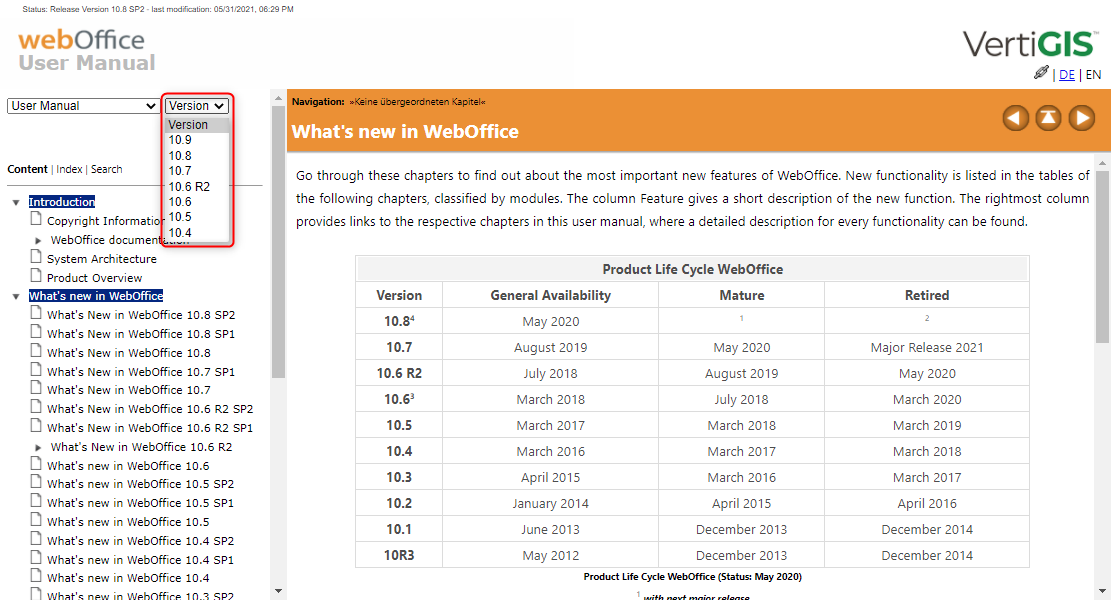Switch to the Search tab

[106, 169]
